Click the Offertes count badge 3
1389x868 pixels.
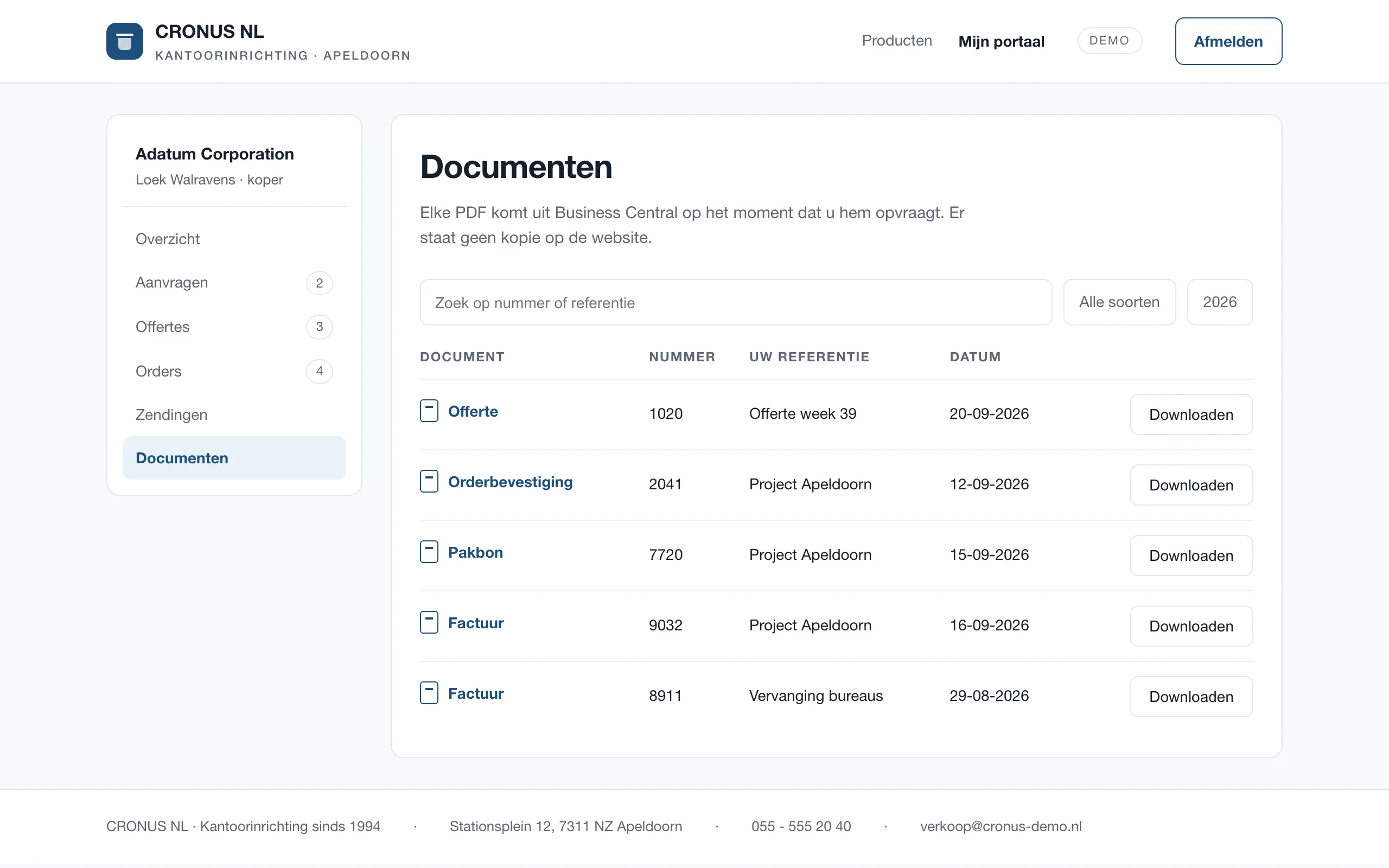coord(320,327)
